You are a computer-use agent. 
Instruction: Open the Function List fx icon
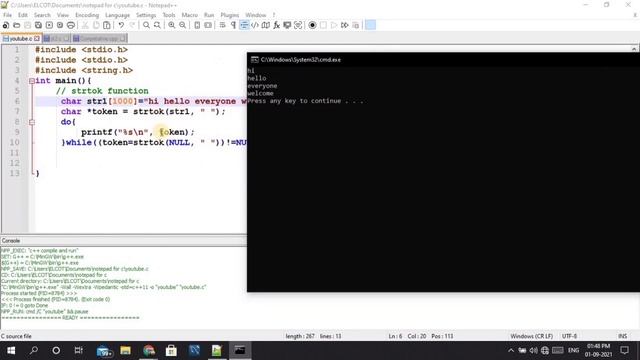tap(276, 25)
